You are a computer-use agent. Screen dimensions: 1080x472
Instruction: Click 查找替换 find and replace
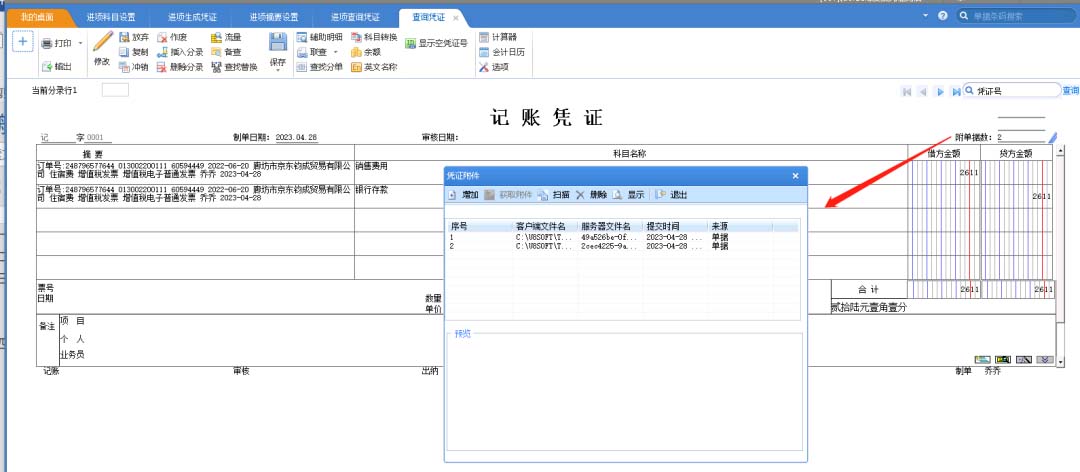(234, 67)
